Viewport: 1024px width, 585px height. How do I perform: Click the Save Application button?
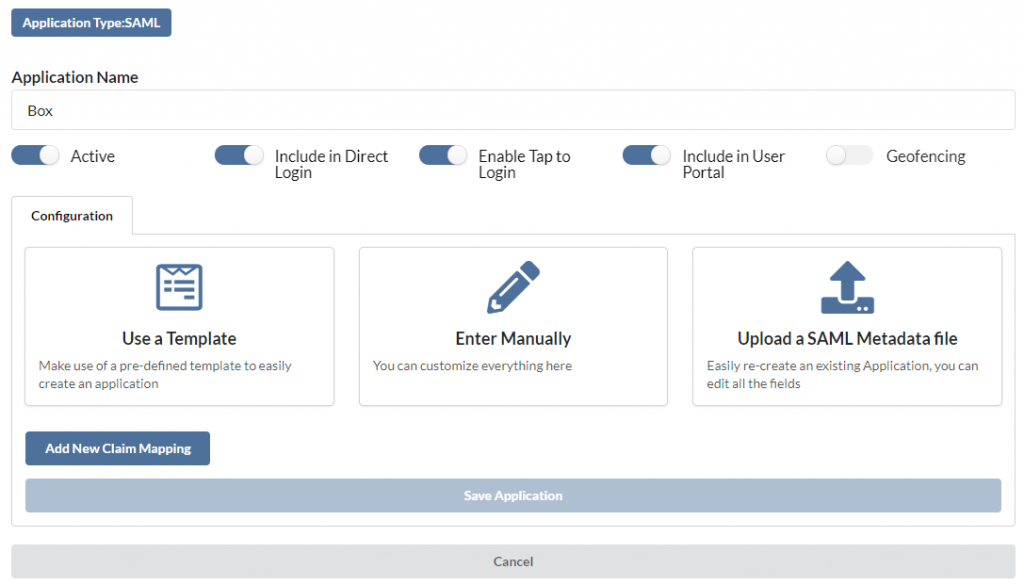pos(513,496)
